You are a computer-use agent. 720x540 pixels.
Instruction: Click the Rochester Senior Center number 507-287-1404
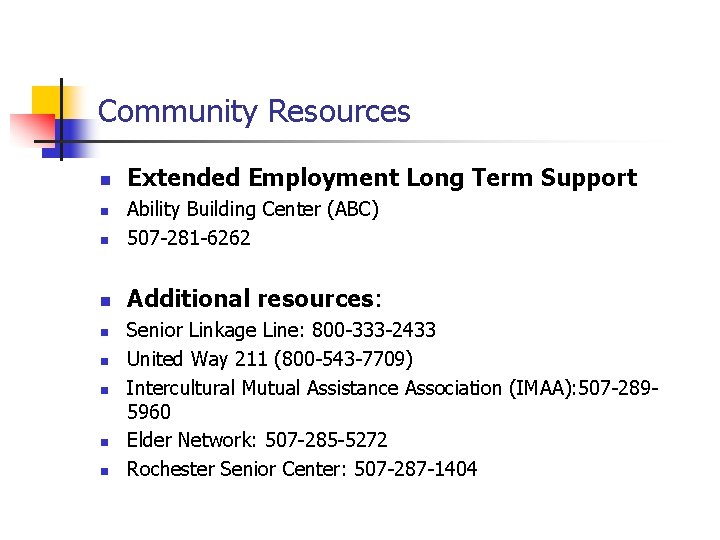(416, 469)
